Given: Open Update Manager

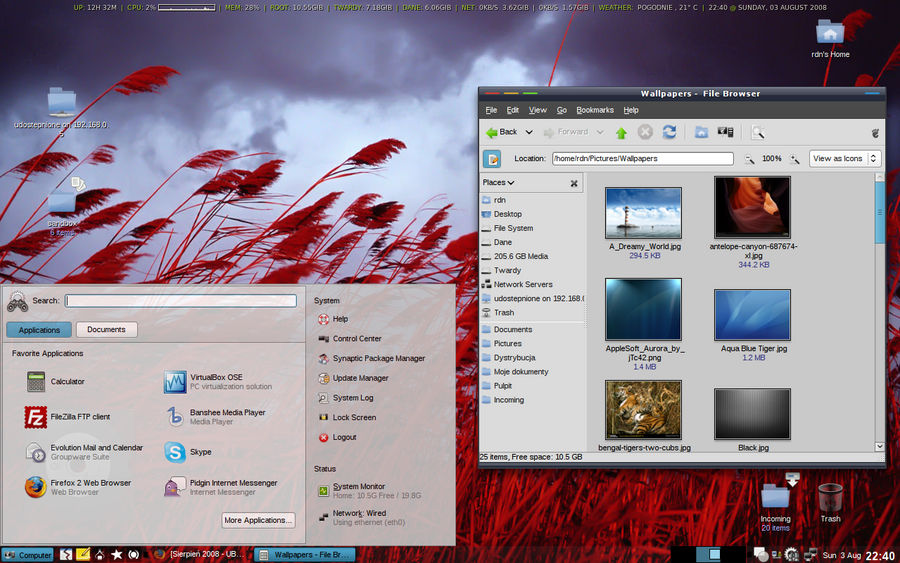Looking at the screenshot, I should 353,378.
